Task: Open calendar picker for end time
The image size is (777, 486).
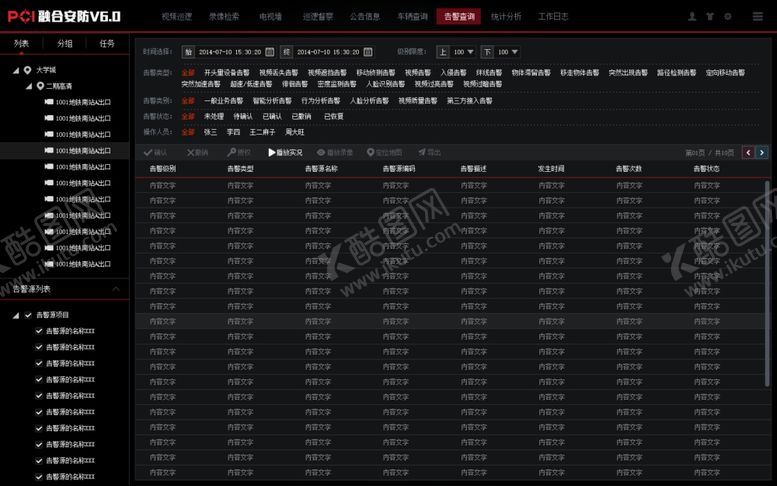Action: [x=368, y=51]
